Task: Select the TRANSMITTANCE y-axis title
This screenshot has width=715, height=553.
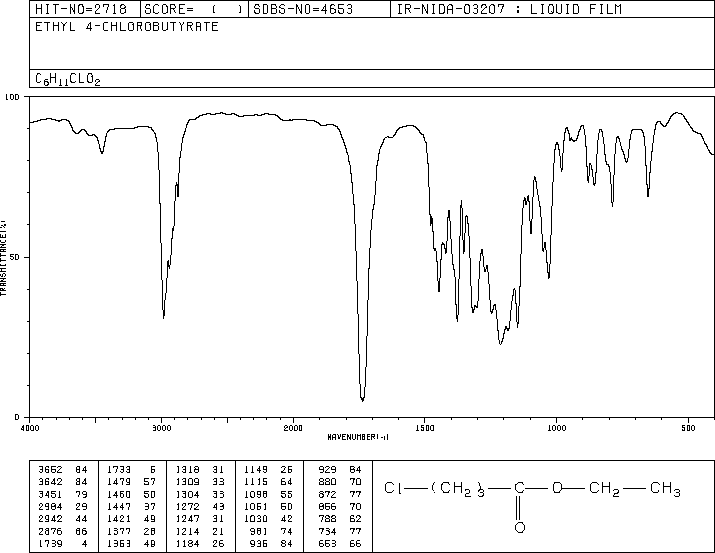Action: [x=3, y=258]
